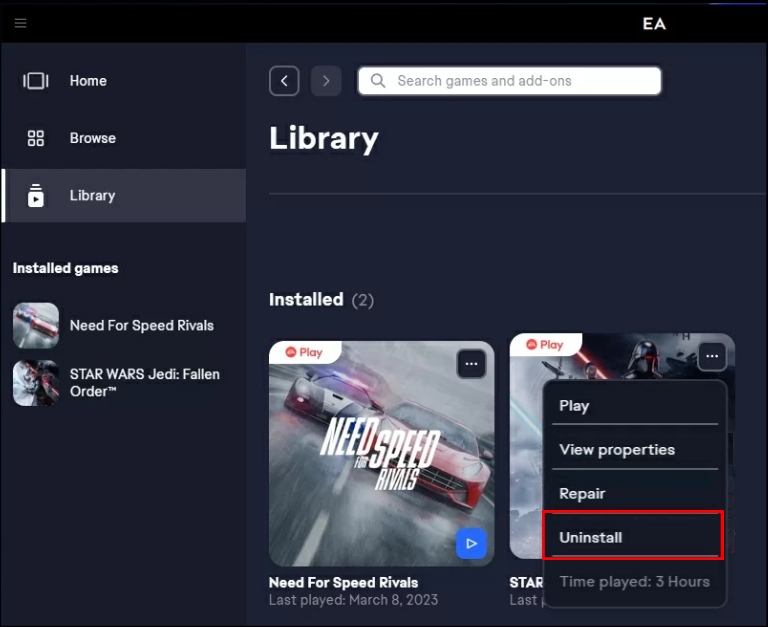Open Browse section in sidebar

pos(93,138)
